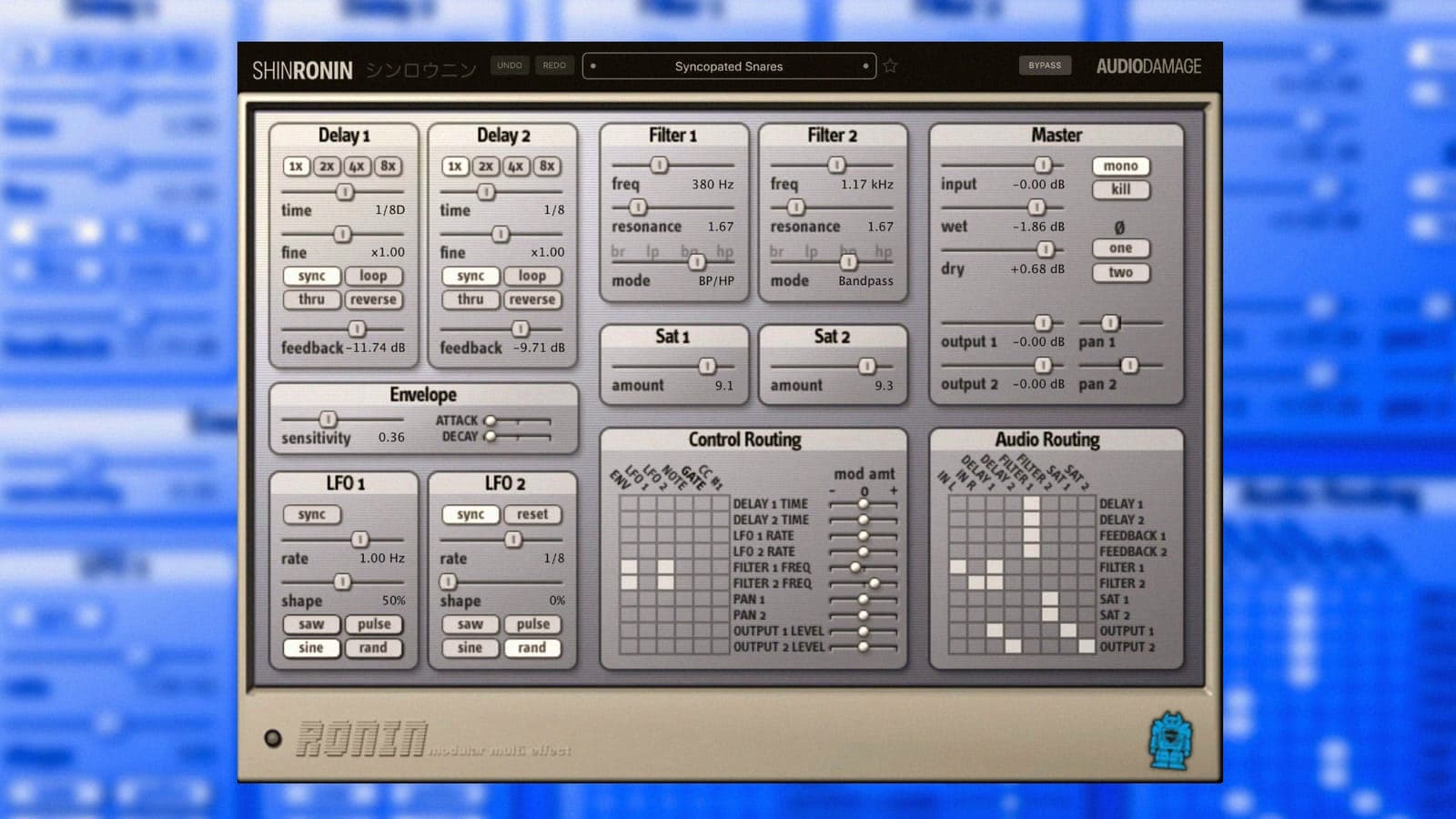Click the Filter 1 resonance slider
1456x819 pixels.
pyautogui.click(x=672, y=207)
